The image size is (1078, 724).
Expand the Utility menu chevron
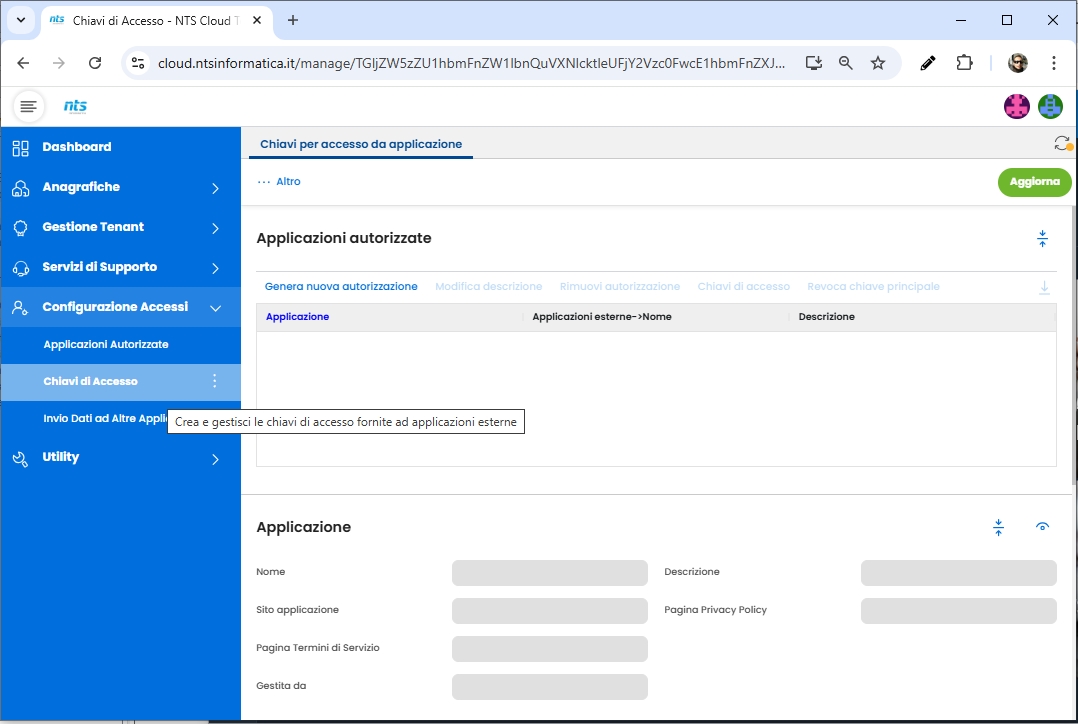[215, 459]
